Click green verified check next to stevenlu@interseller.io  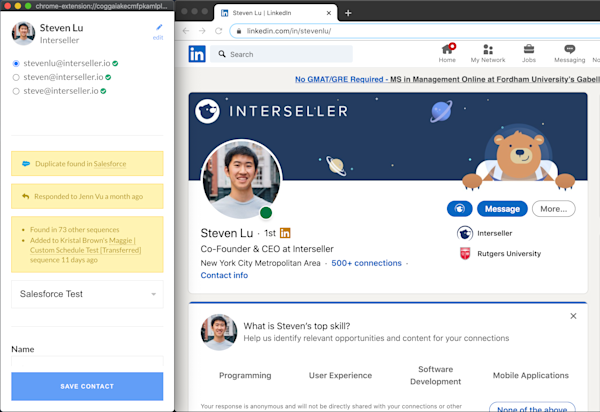coord(115,64)
